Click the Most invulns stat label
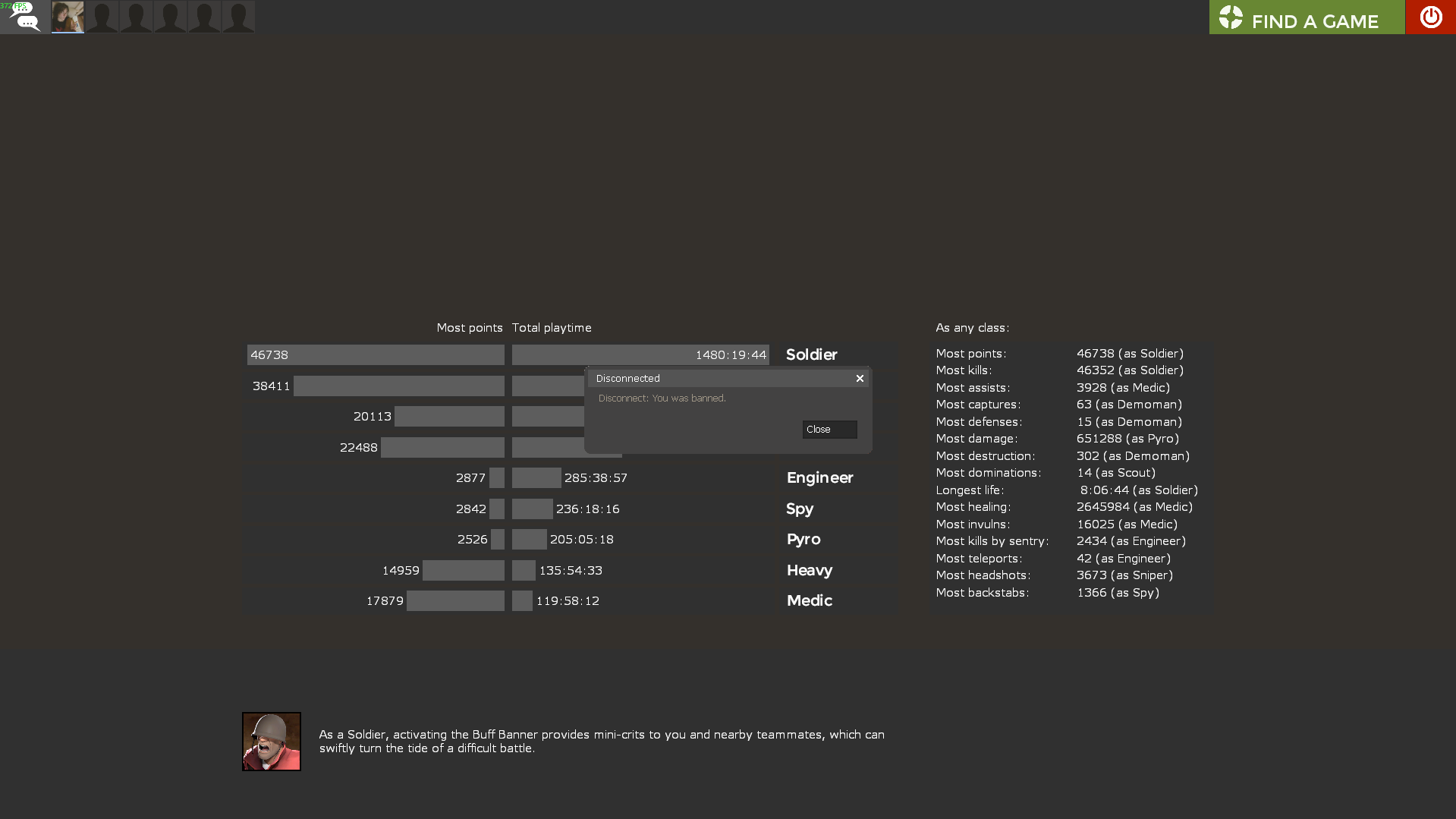 point(973,524)
